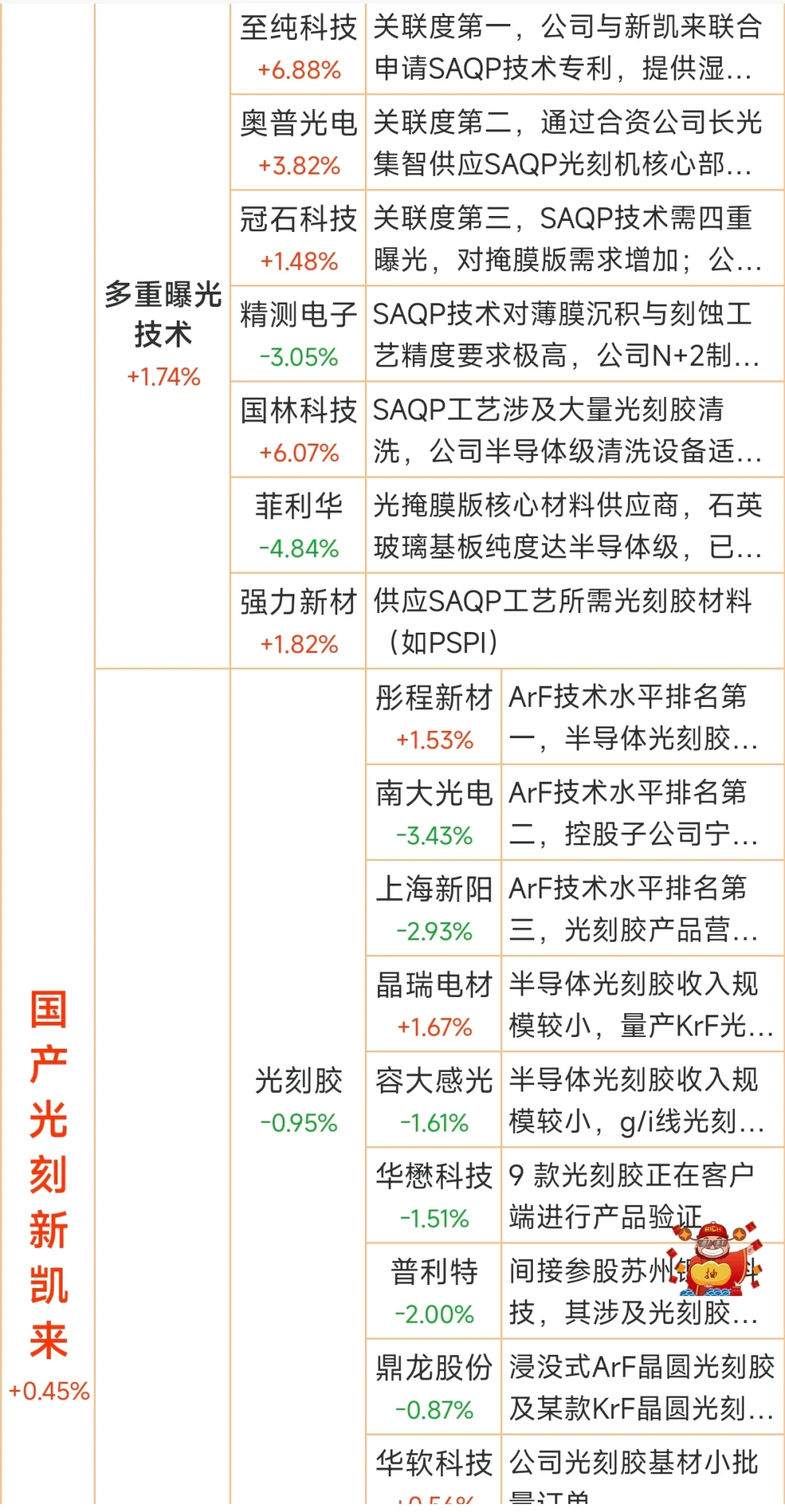Open the 彤程新材 stock entry
Viewport: 785px width, 1512px height.
[434, 717]
